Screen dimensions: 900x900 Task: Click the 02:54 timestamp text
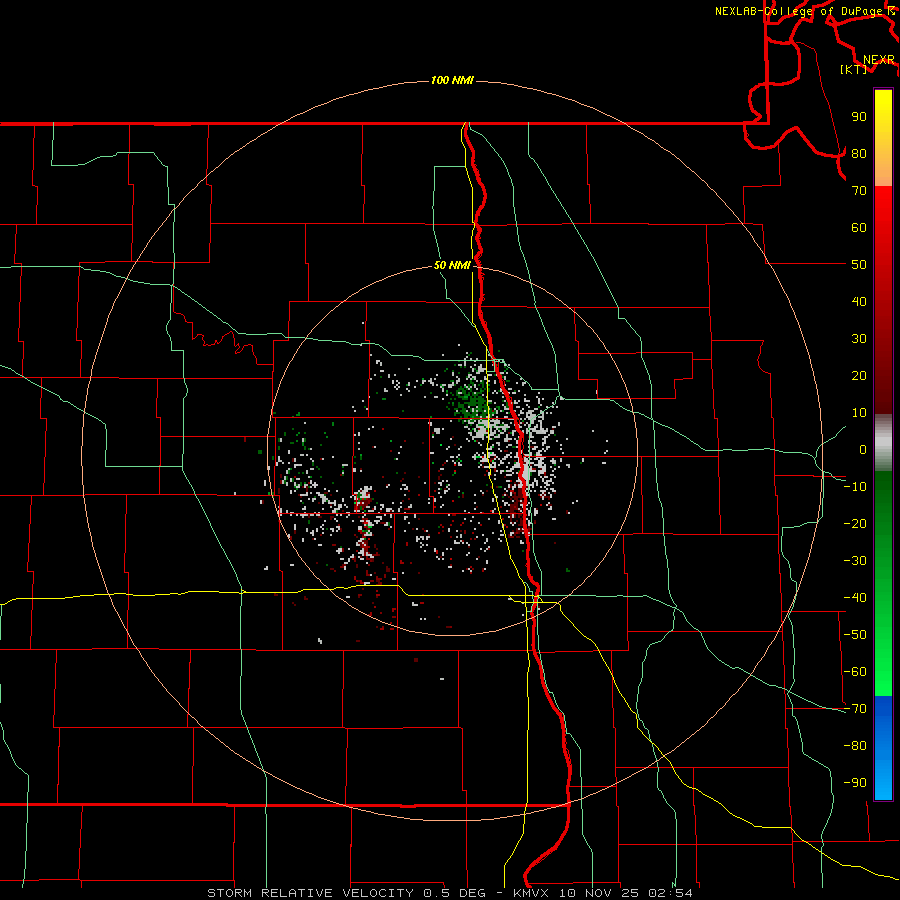tap(670, 893)
